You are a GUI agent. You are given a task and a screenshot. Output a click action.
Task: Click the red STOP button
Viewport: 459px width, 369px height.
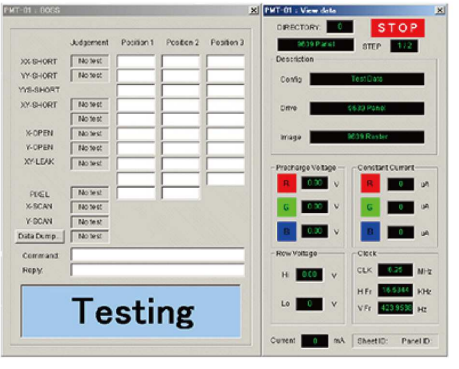tap(398, 28)
